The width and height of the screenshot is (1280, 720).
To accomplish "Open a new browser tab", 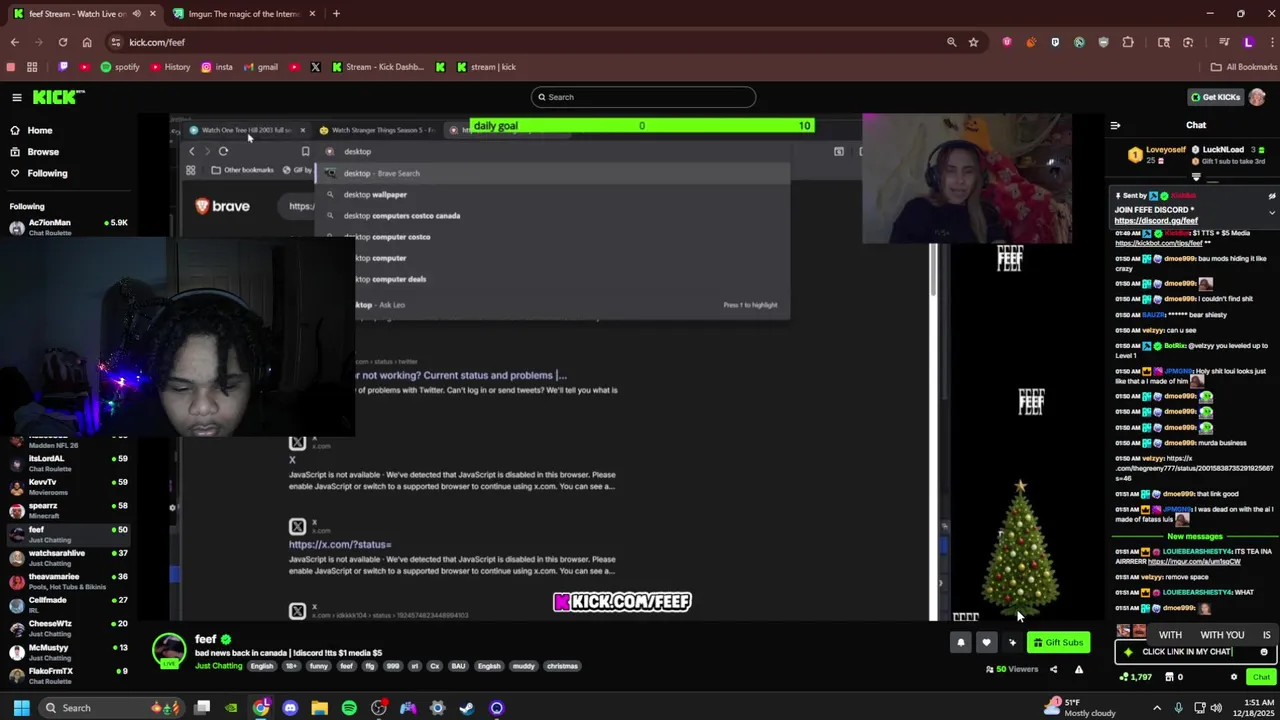I will tap(336, 14).
